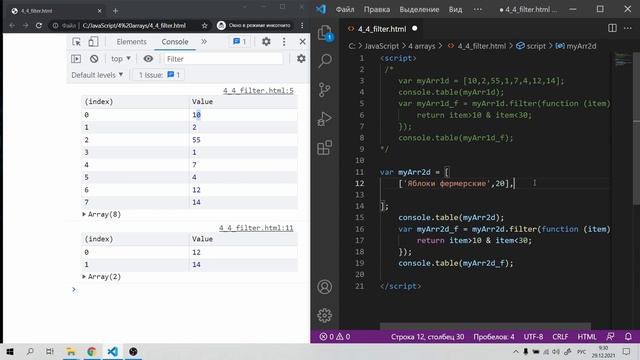Toggle the device toolbar in DevTools

pos(93,42)
